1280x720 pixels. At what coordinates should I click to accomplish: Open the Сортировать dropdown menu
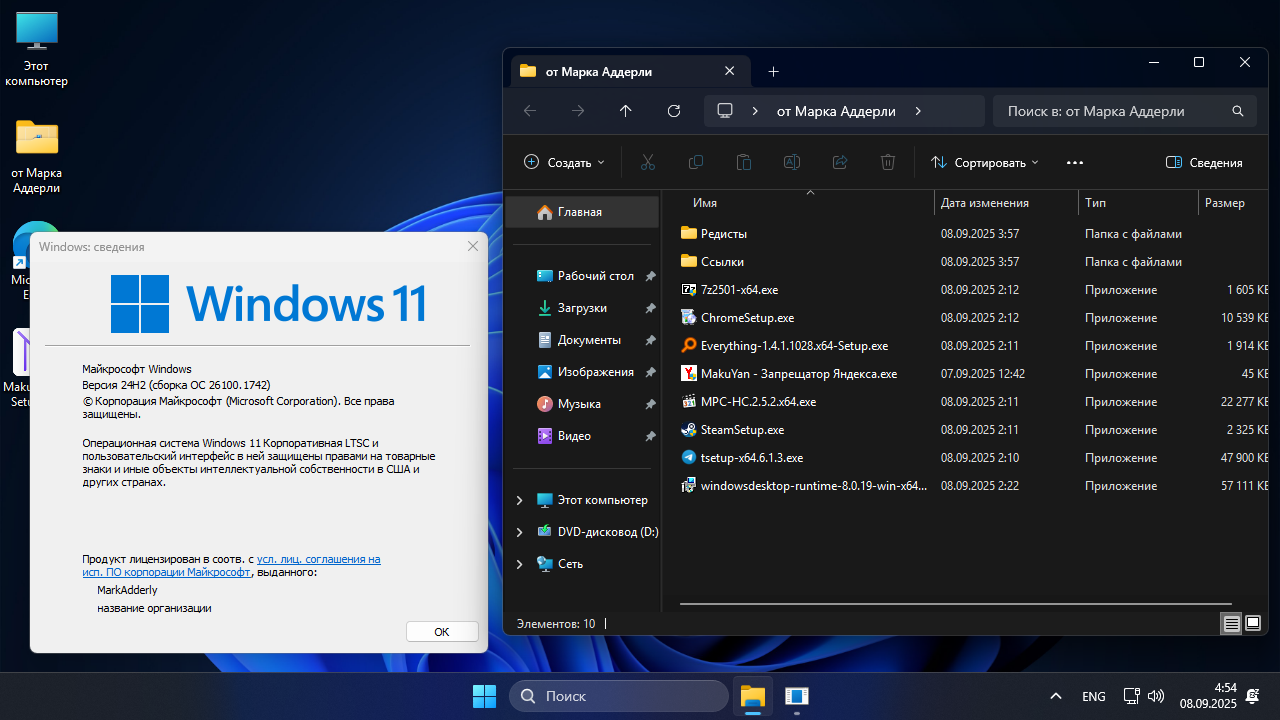coord(984,162)
